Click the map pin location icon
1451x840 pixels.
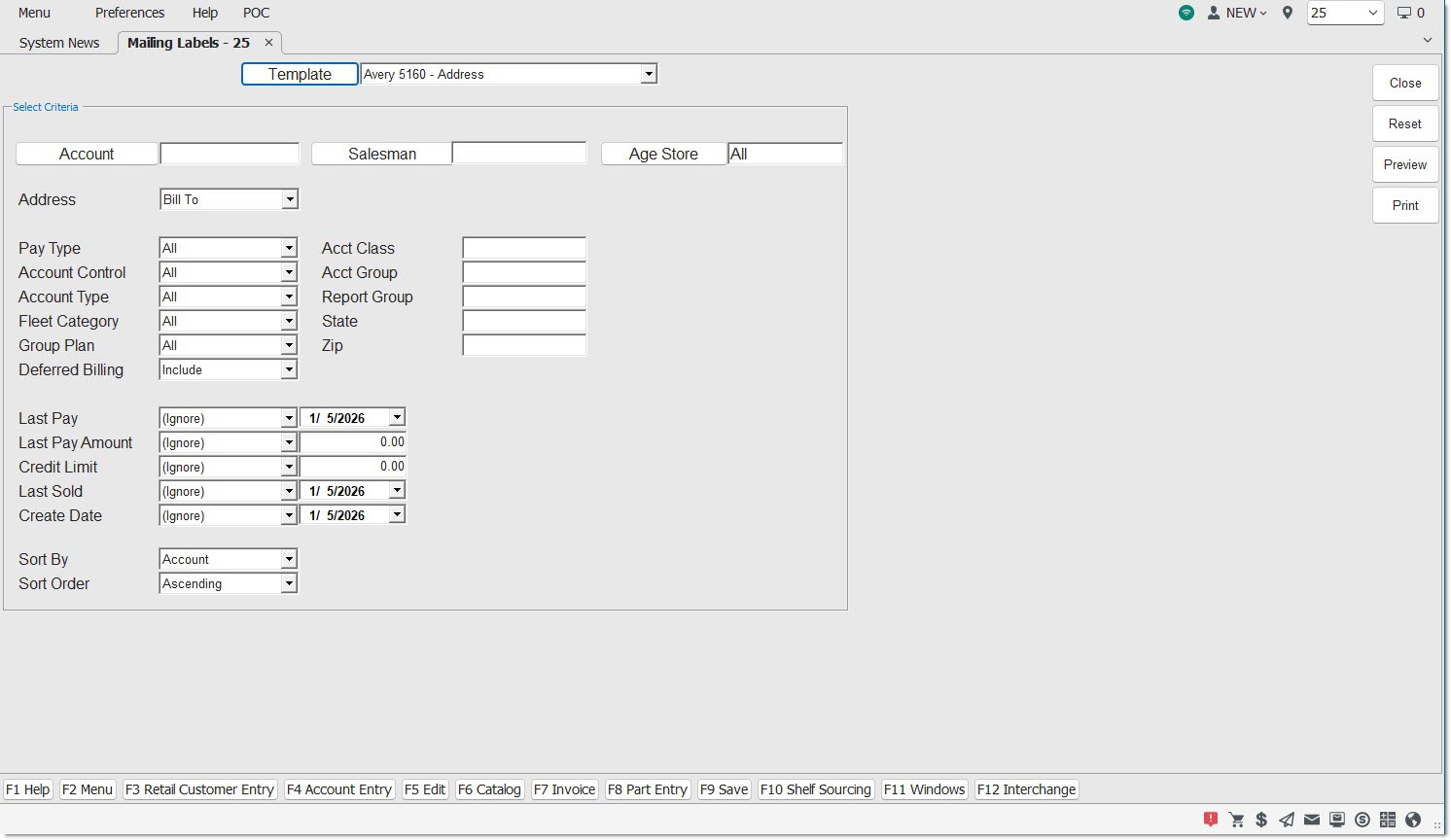coord(1288,13)
